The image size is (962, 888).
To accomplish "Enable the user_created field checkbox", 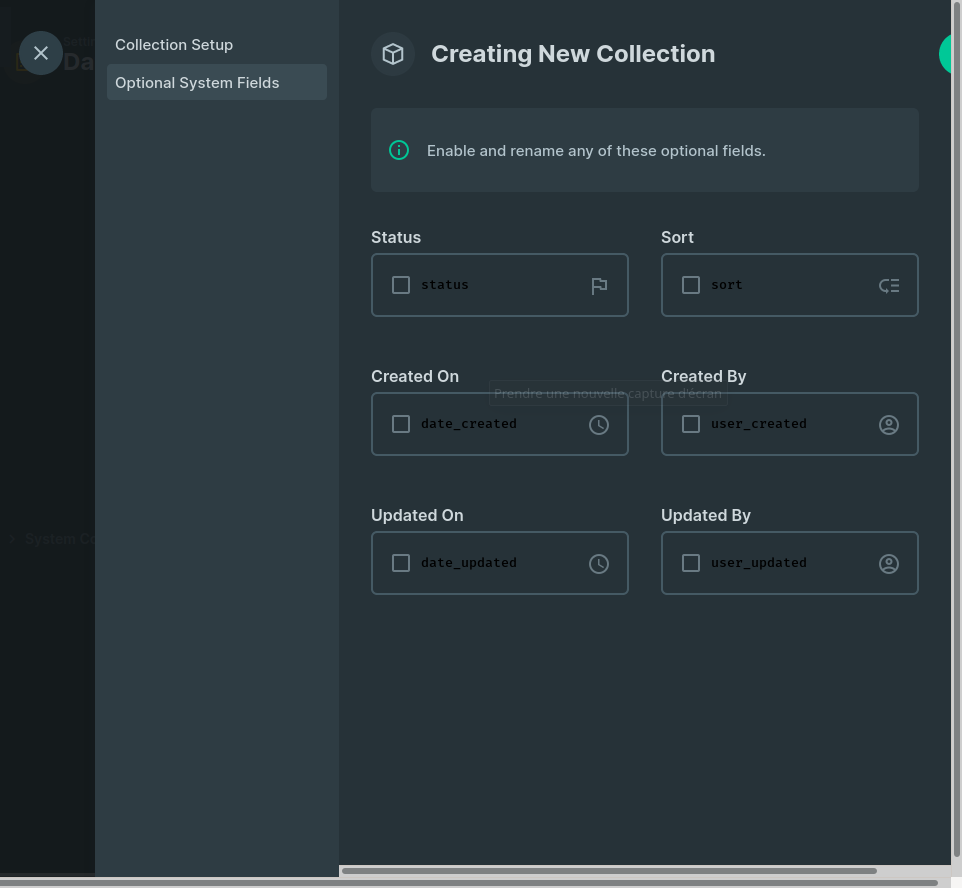I will (x=691, y=424).
